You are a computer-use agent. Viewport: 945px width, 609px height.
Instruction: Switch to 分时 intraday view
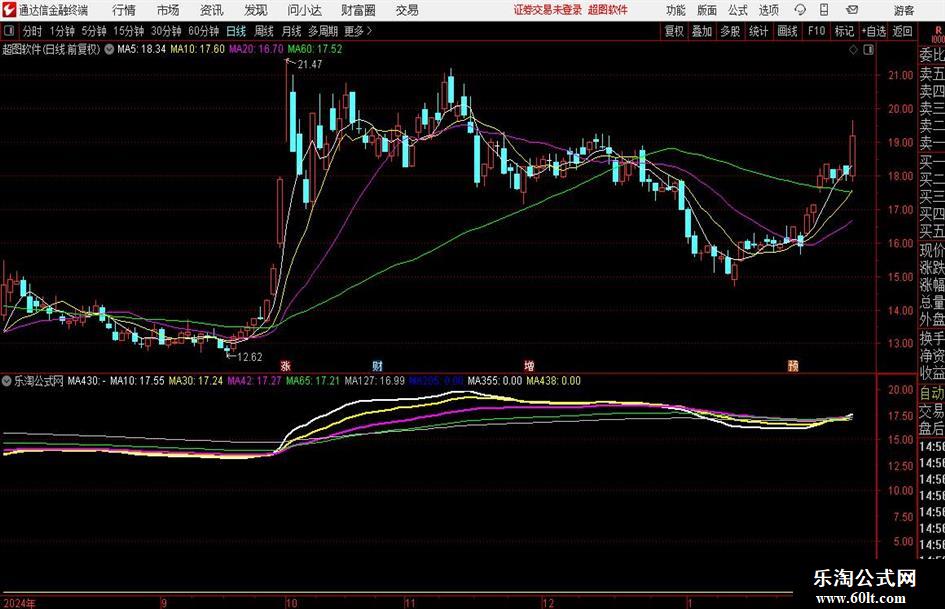click(33, 31)
